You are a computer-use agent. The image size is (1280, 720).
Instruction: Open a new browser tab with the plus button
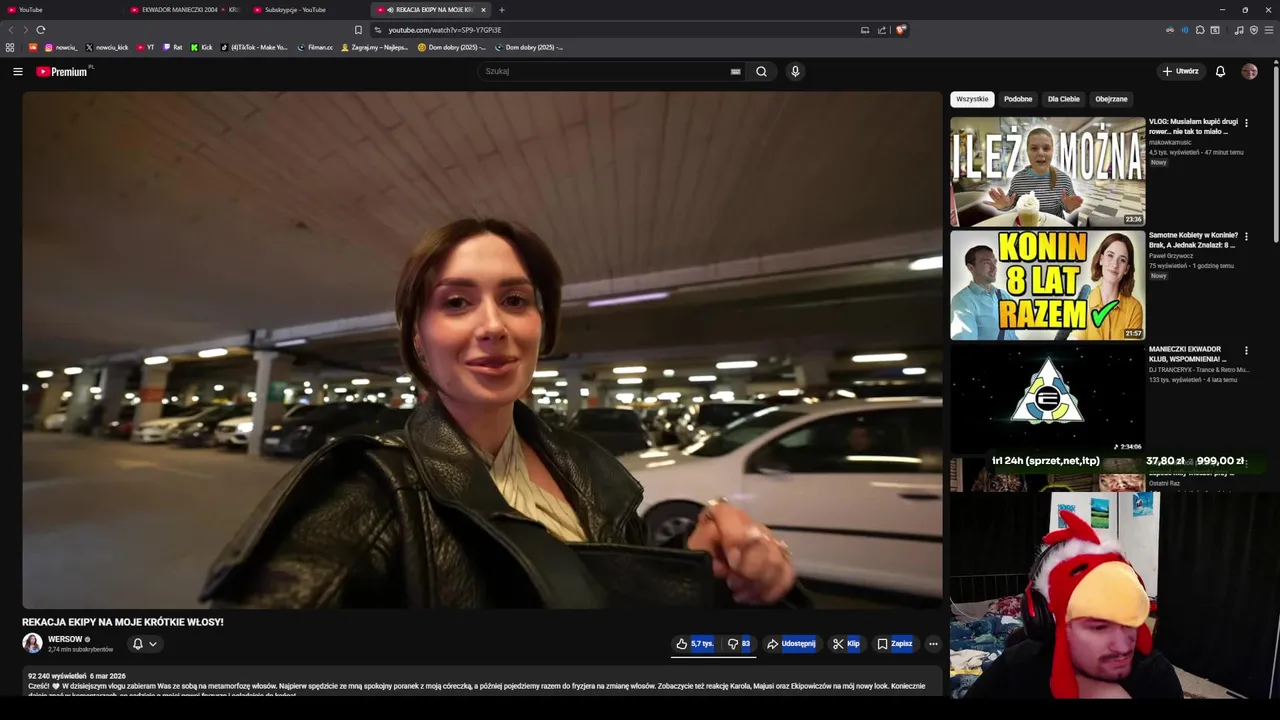(x=502, y=10)
